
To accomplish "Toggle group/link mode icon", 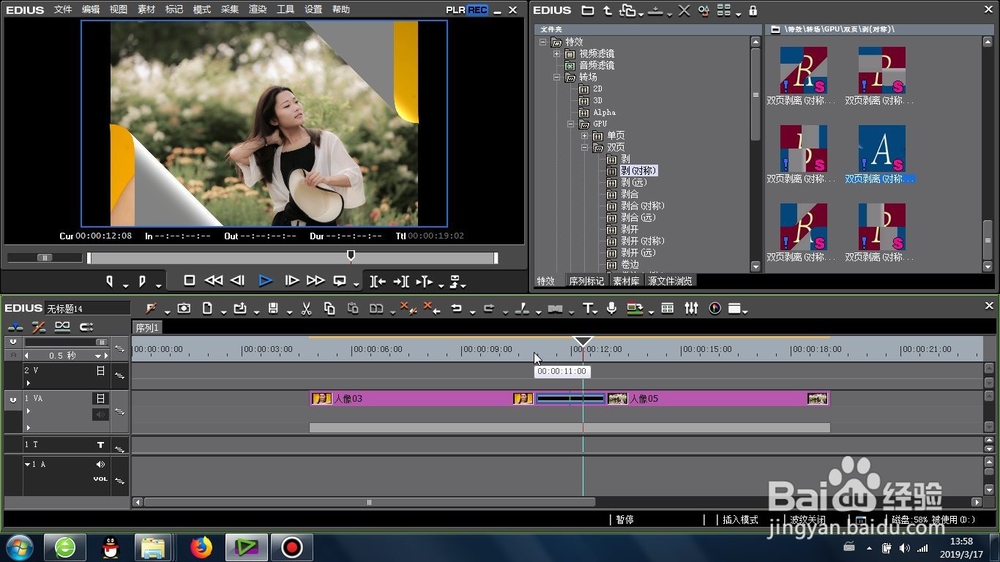I will (x=62, y=327).
